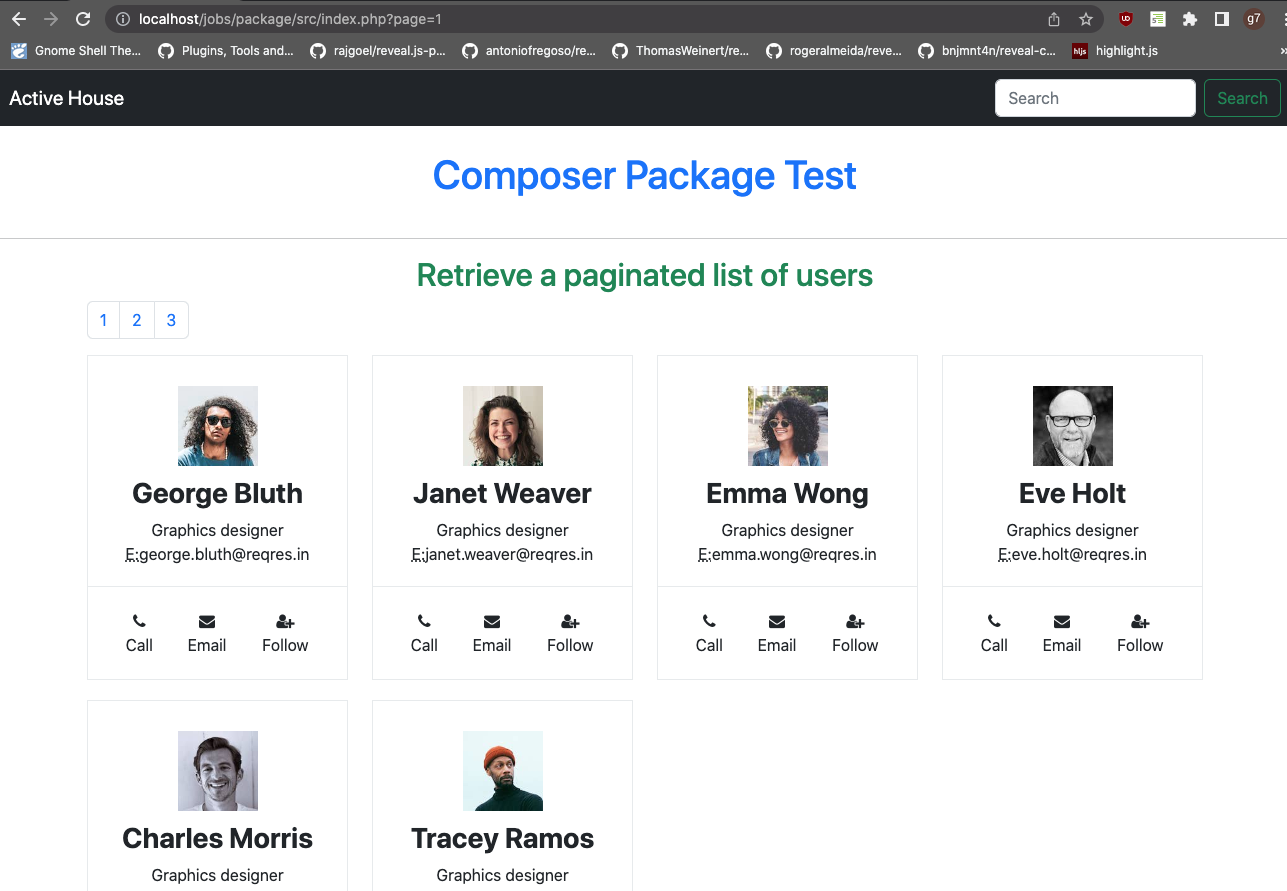
Task: Open the Plugins, Tools and... bookmark
Action: pyautogui.click(x=226, y=51)
